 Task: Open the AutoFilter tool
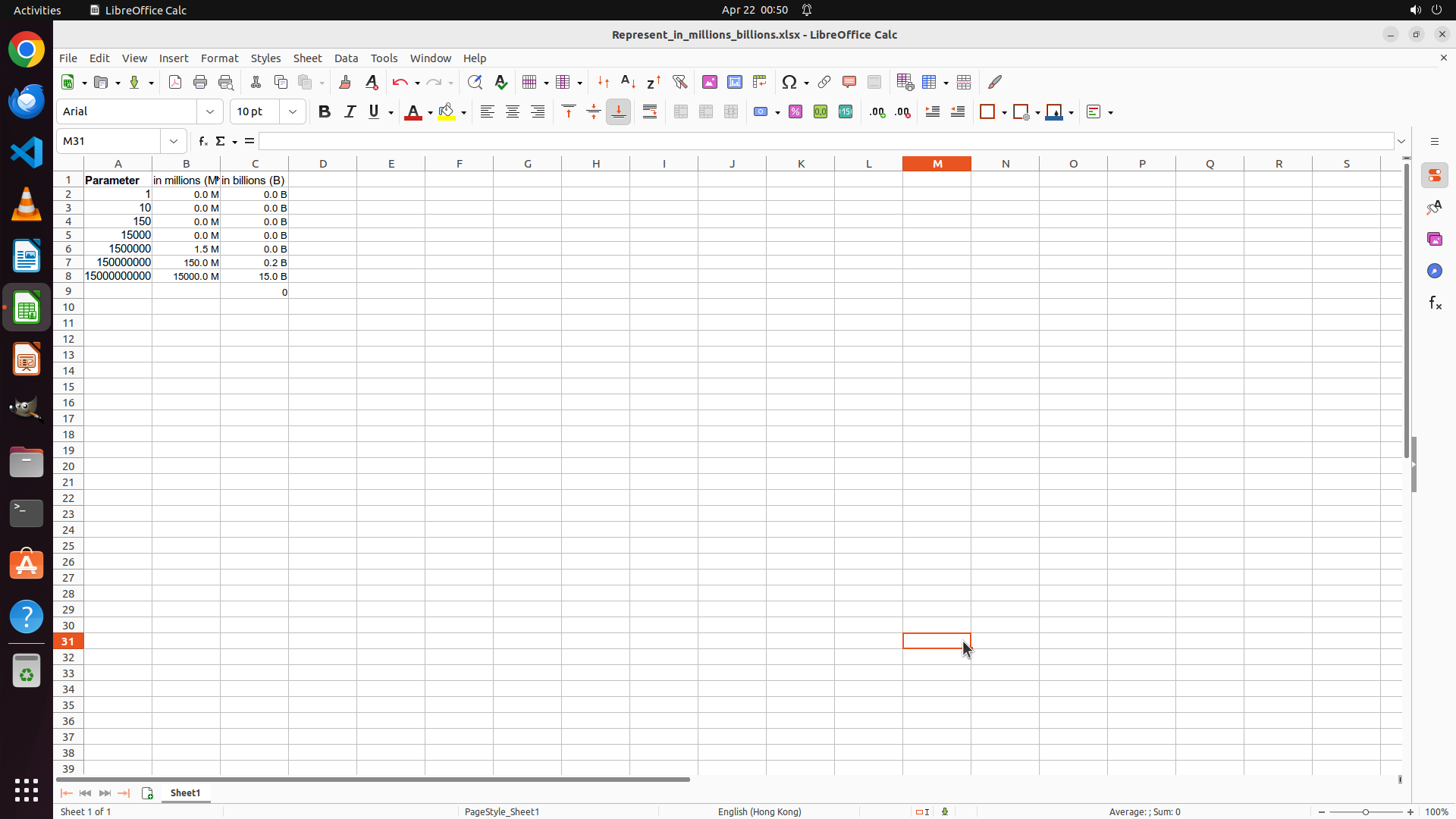click(x=679, y=82)
